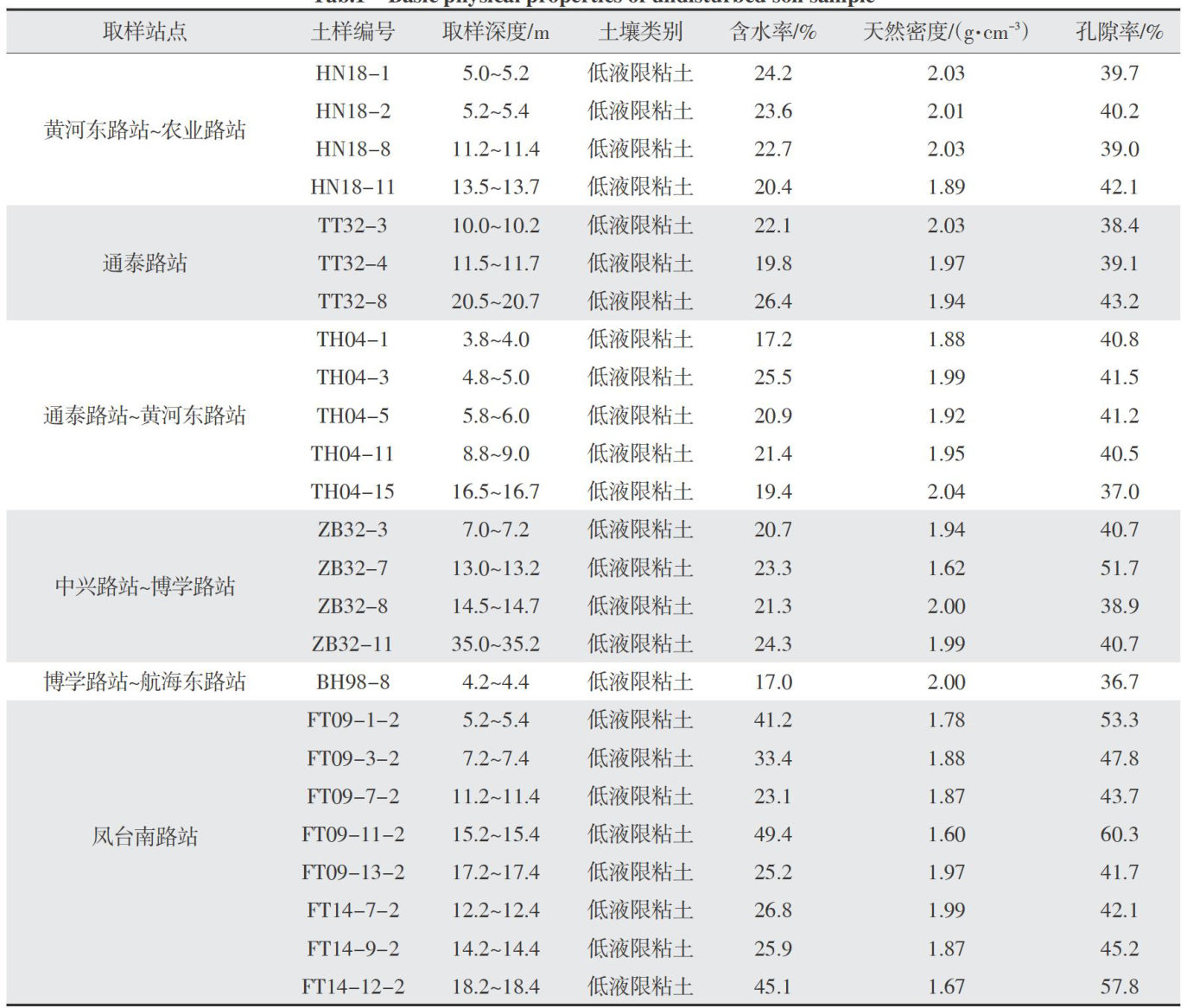Select the 天然密度 column header
This screenshot has width=1187, height=1008.
click(945, 32)
